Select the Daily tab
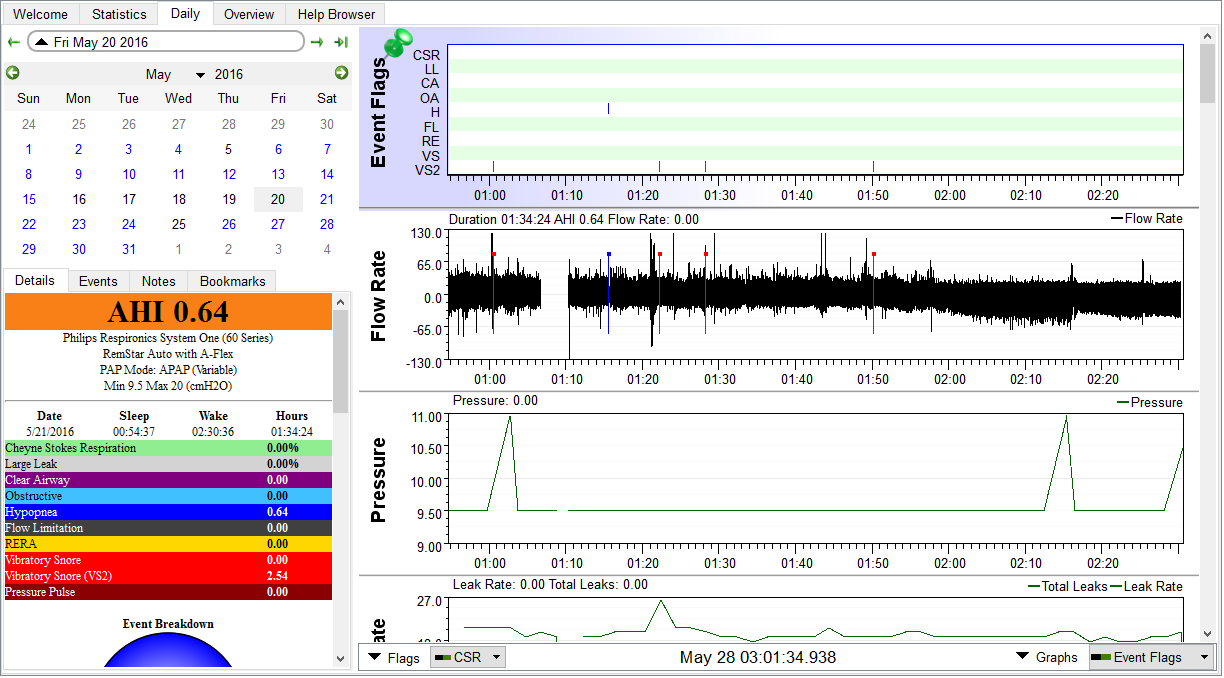 pos(185,13)
